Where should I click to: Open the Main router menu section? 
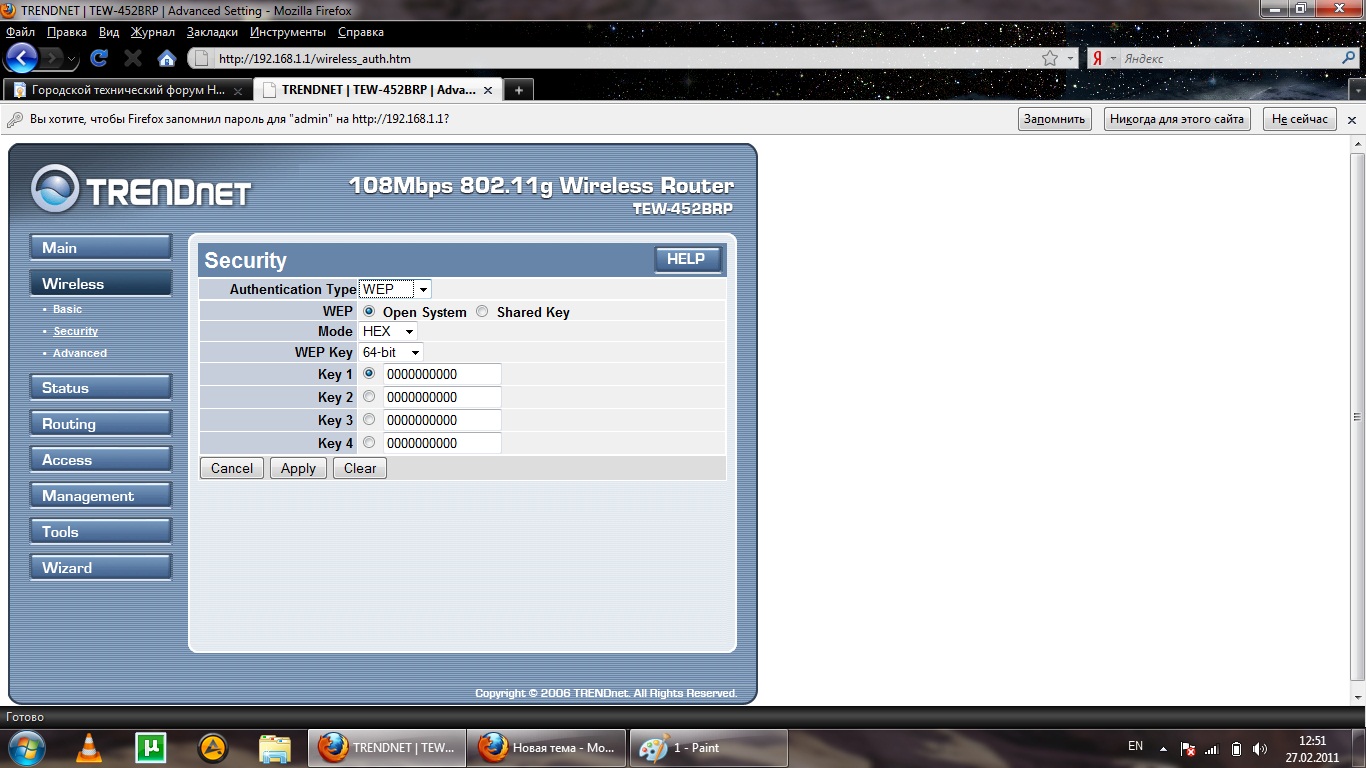click(100, 248)
